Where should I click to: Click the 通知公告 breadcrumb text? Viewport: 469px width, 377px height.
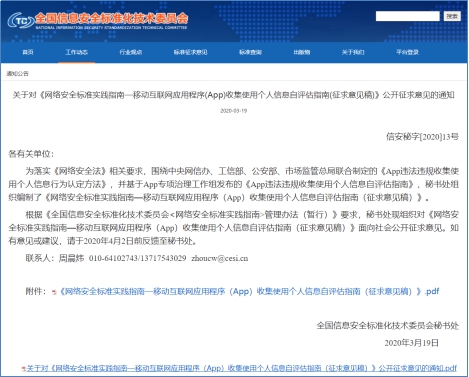[x=17, y=73]
